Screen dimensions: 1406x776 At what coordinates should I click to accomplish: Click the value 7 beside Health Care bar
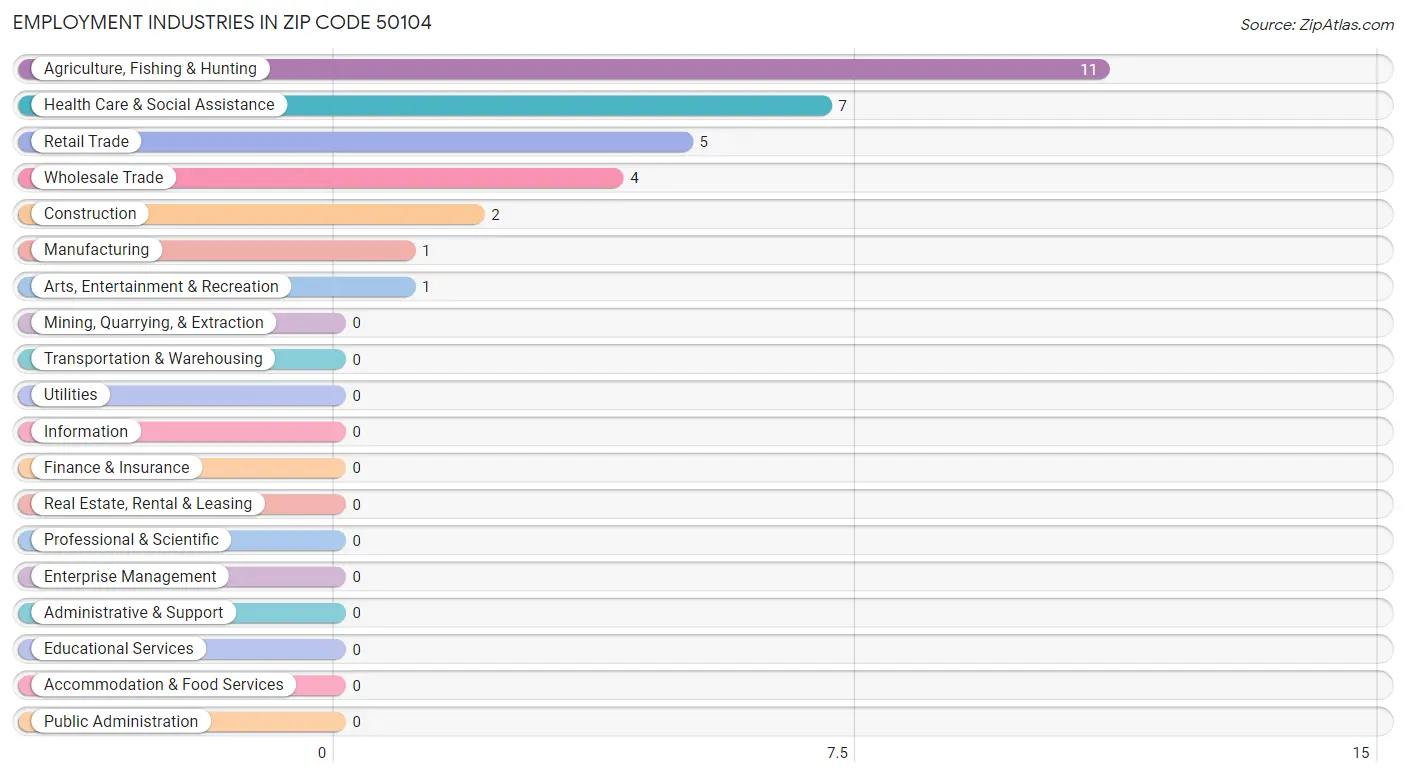(843, 106)
